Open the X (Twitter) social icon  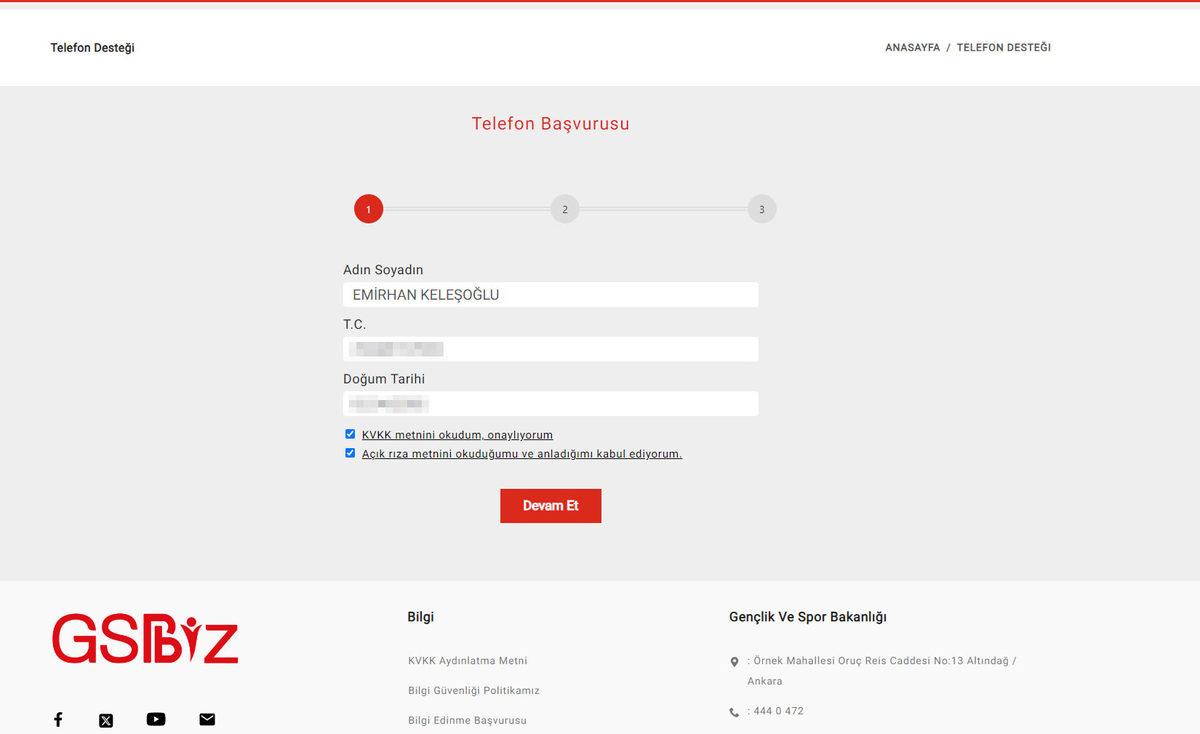[106, 720]
